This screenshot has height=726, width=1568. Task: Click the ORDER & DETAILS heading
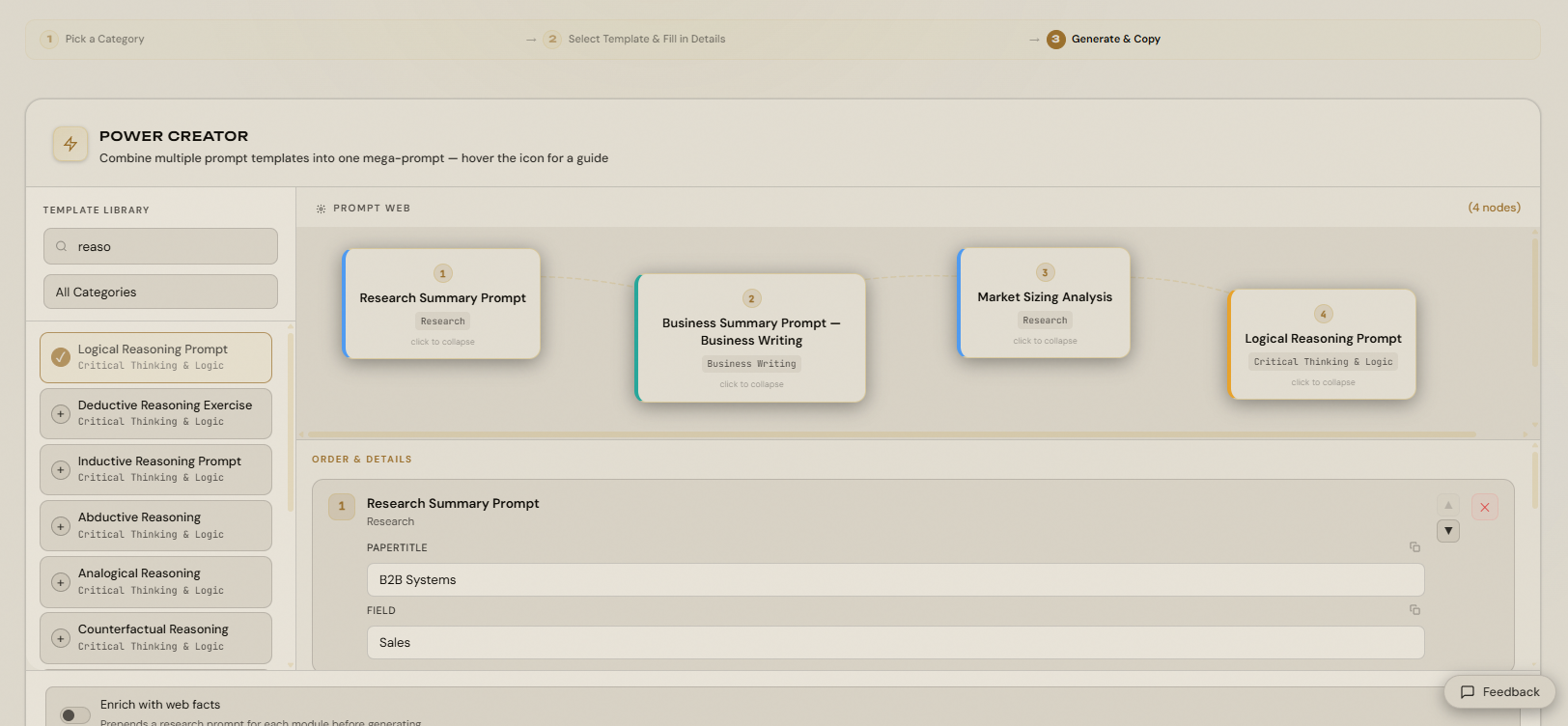[362, 460]
